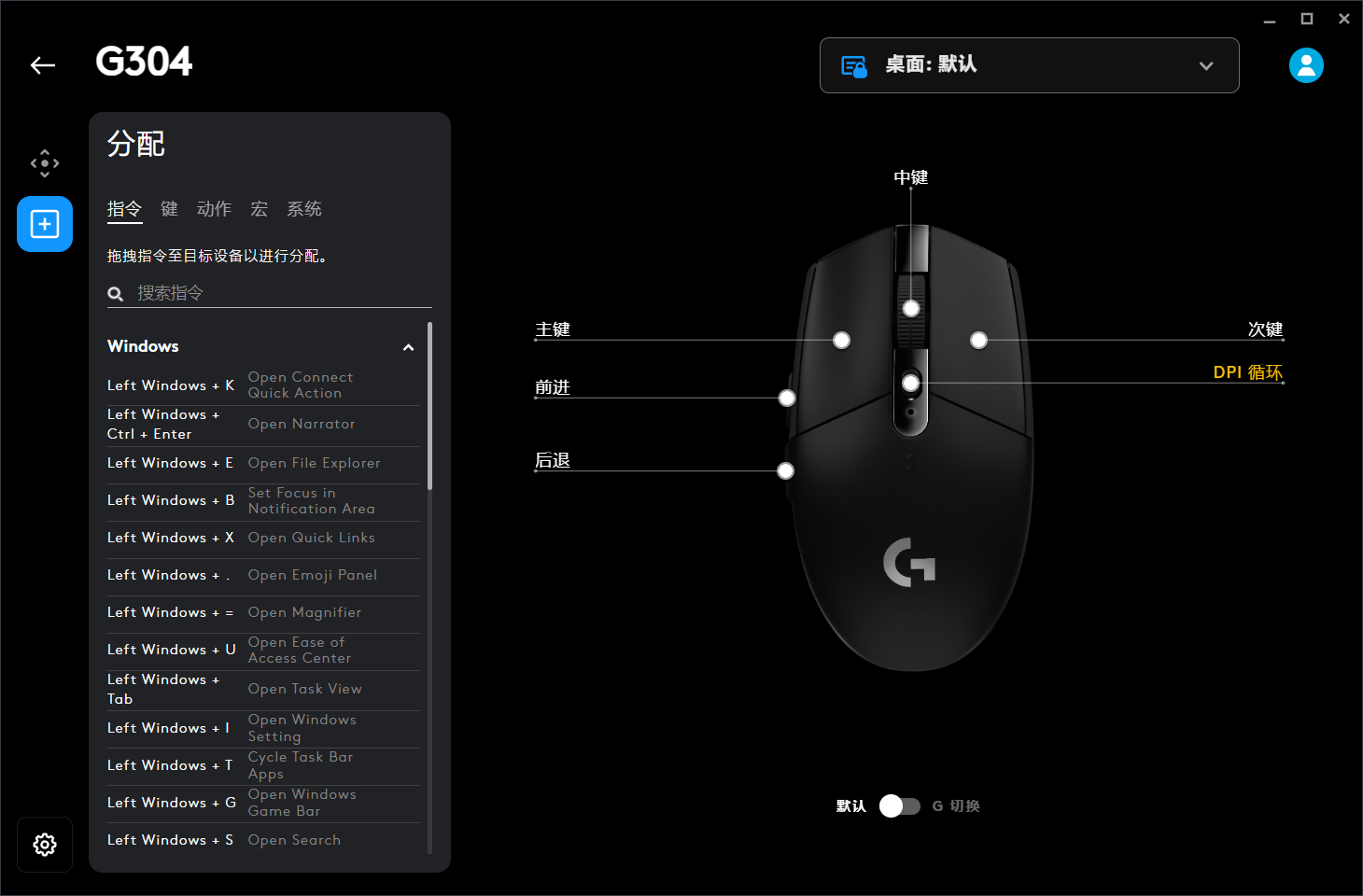Go back using the left arrow

[x=43, y=64]
